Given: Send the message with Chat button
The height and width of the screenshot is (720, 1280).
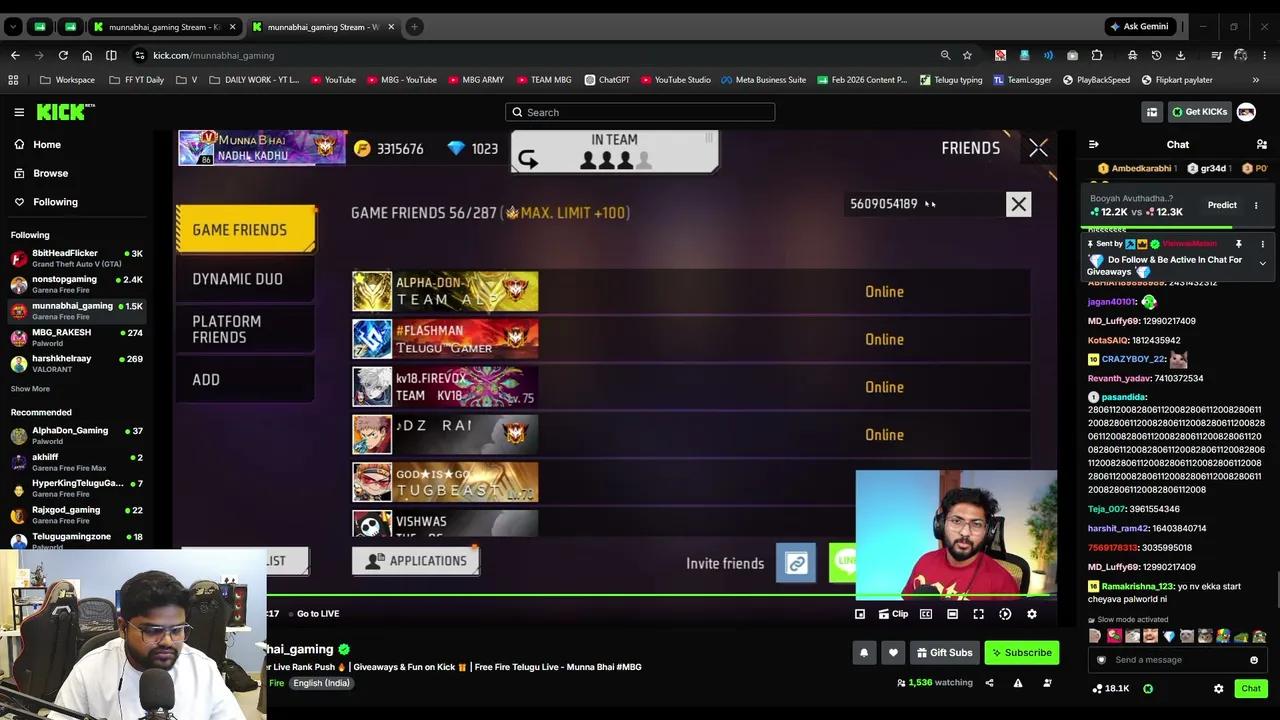Looking at the screenshot, I should (x=1251, y=689).
